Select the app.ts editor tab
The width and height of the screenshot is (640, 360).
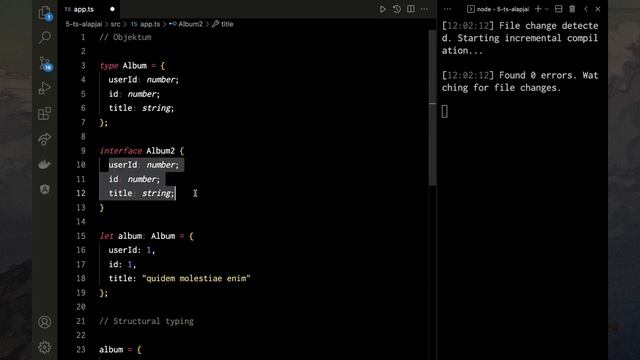(x=90, y=9)
